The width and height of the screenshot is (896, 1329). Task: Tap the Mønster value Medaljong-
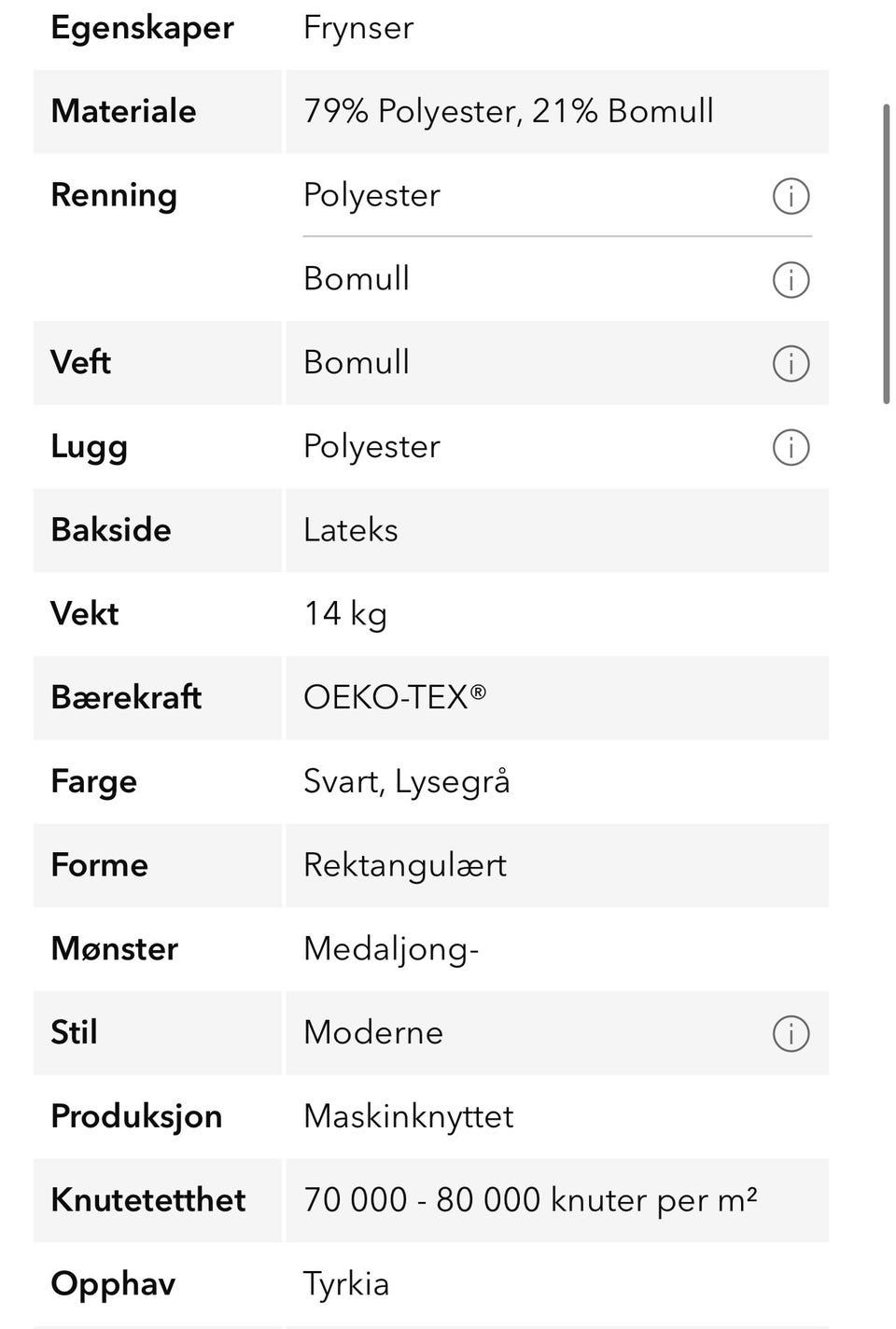pos(391,949)
